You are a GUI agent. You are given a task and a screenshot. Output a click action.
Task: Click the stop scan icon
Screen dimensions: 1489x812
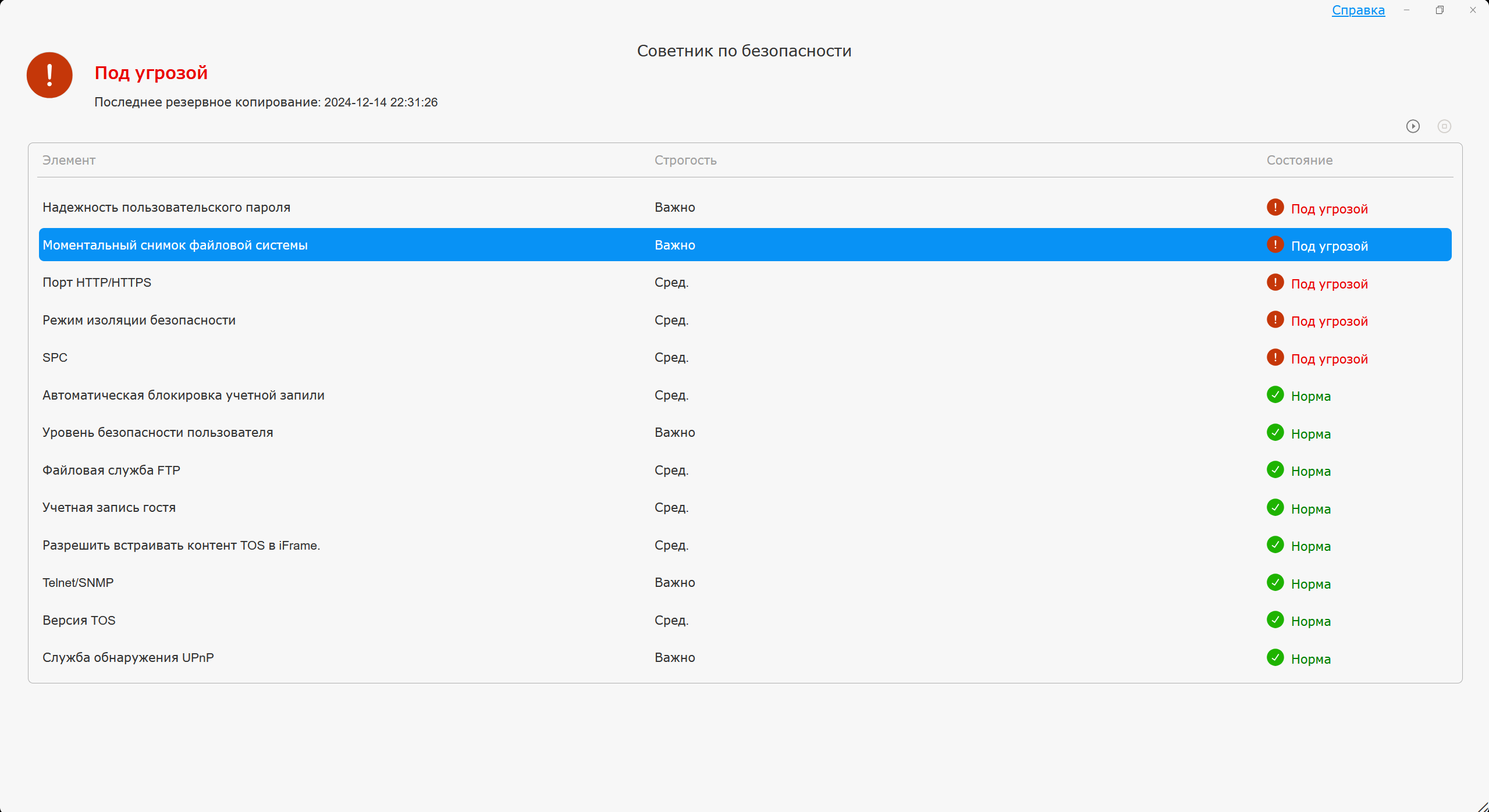pyautogui.click(x=1444, y=126)
